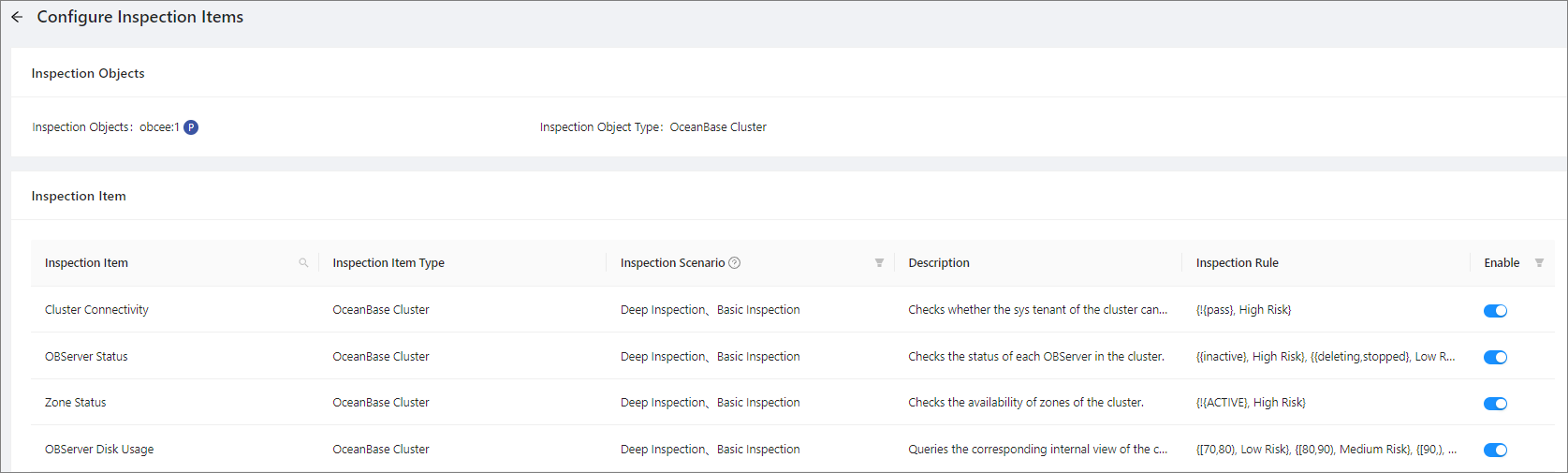Click the Description column header
This screenshot has height=473, width=1568.
(x=939, y=263)
